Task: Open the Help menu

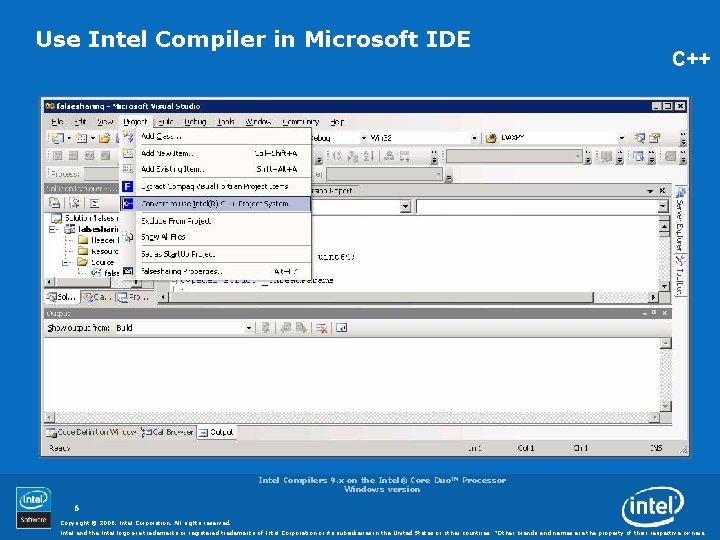Action: [337, 122]
